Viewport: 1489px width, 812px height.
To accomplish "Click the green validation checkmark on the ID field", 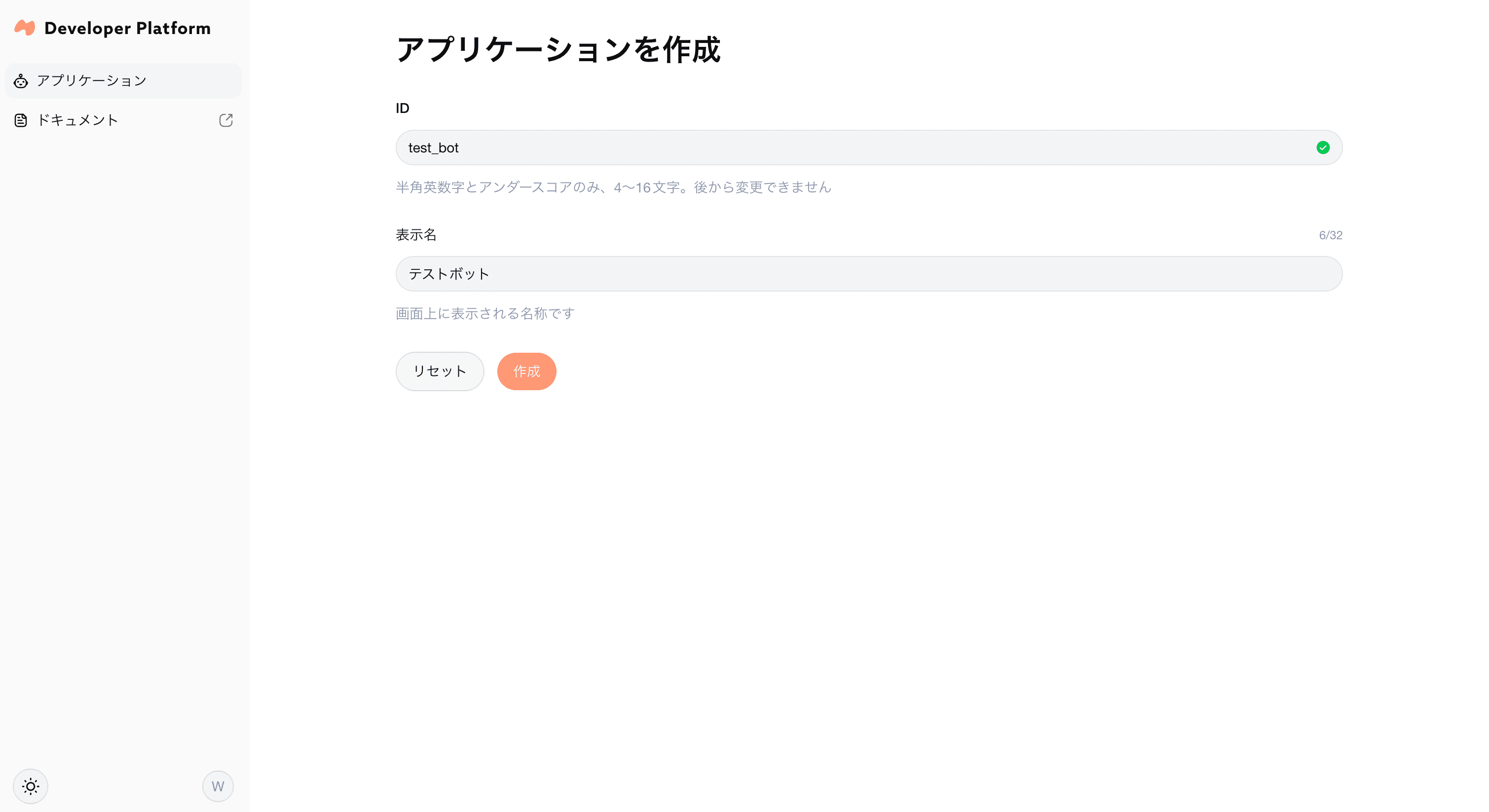I will pos(1324,148).
